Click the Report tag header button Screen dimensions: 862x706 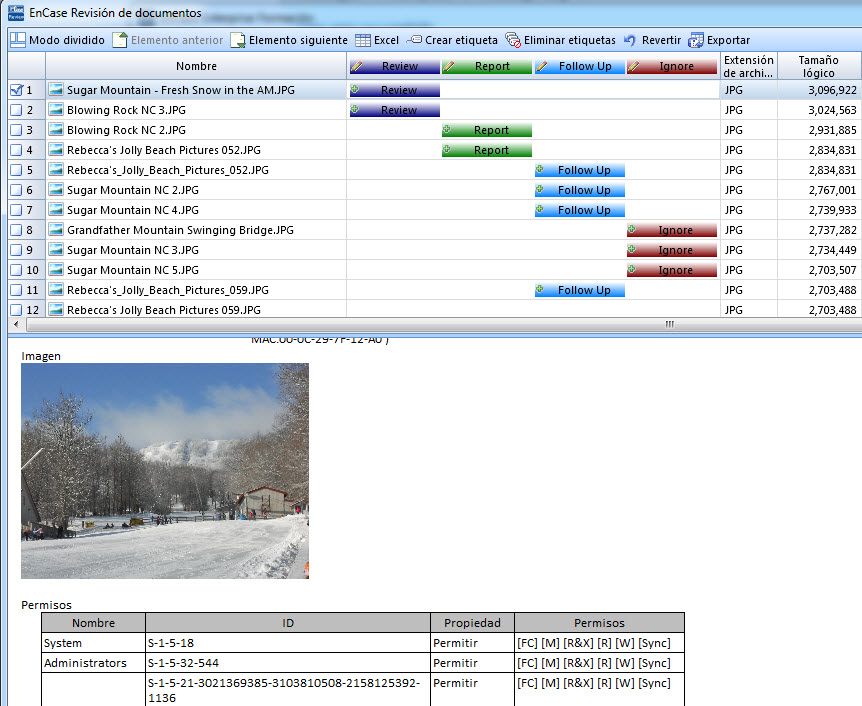click(x=487, y=67)
